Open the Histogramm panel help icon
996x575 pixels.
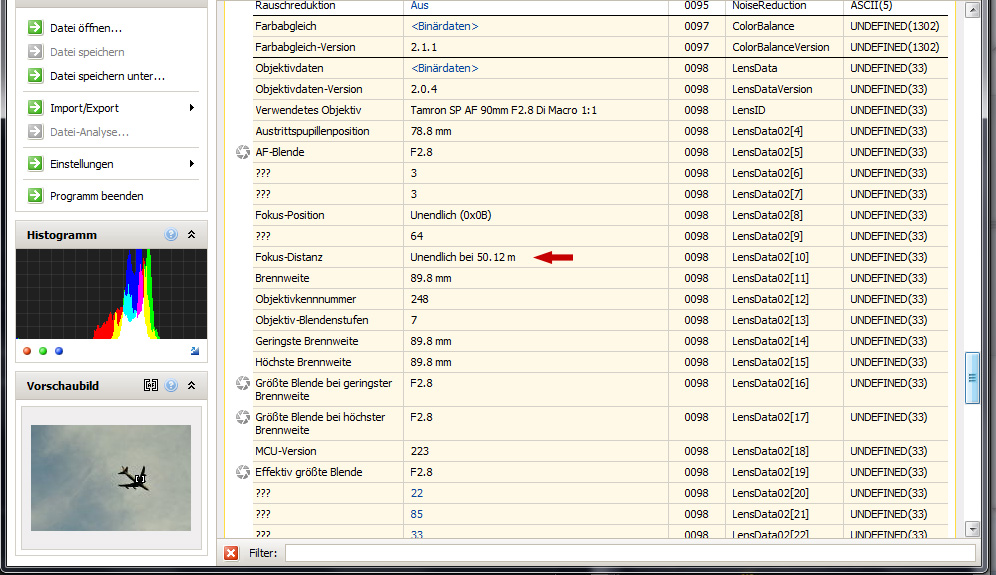(x=171, y=234)
